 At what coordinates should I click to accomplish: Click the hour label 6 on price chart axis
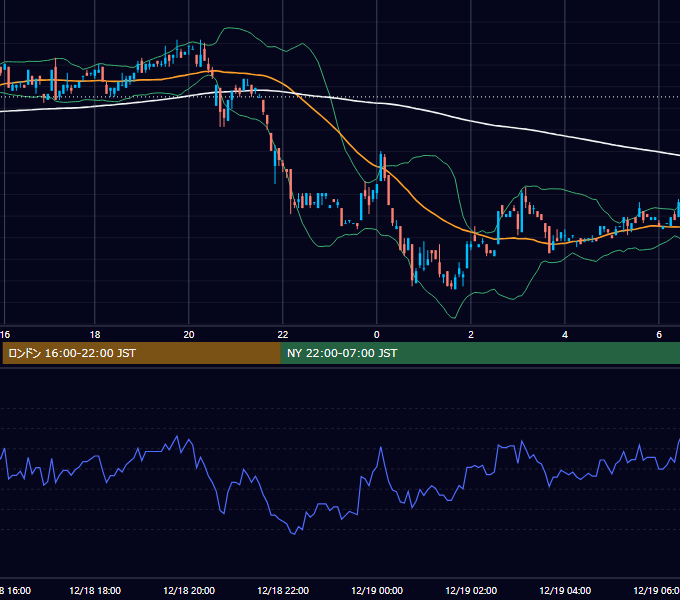pos(659,335)
